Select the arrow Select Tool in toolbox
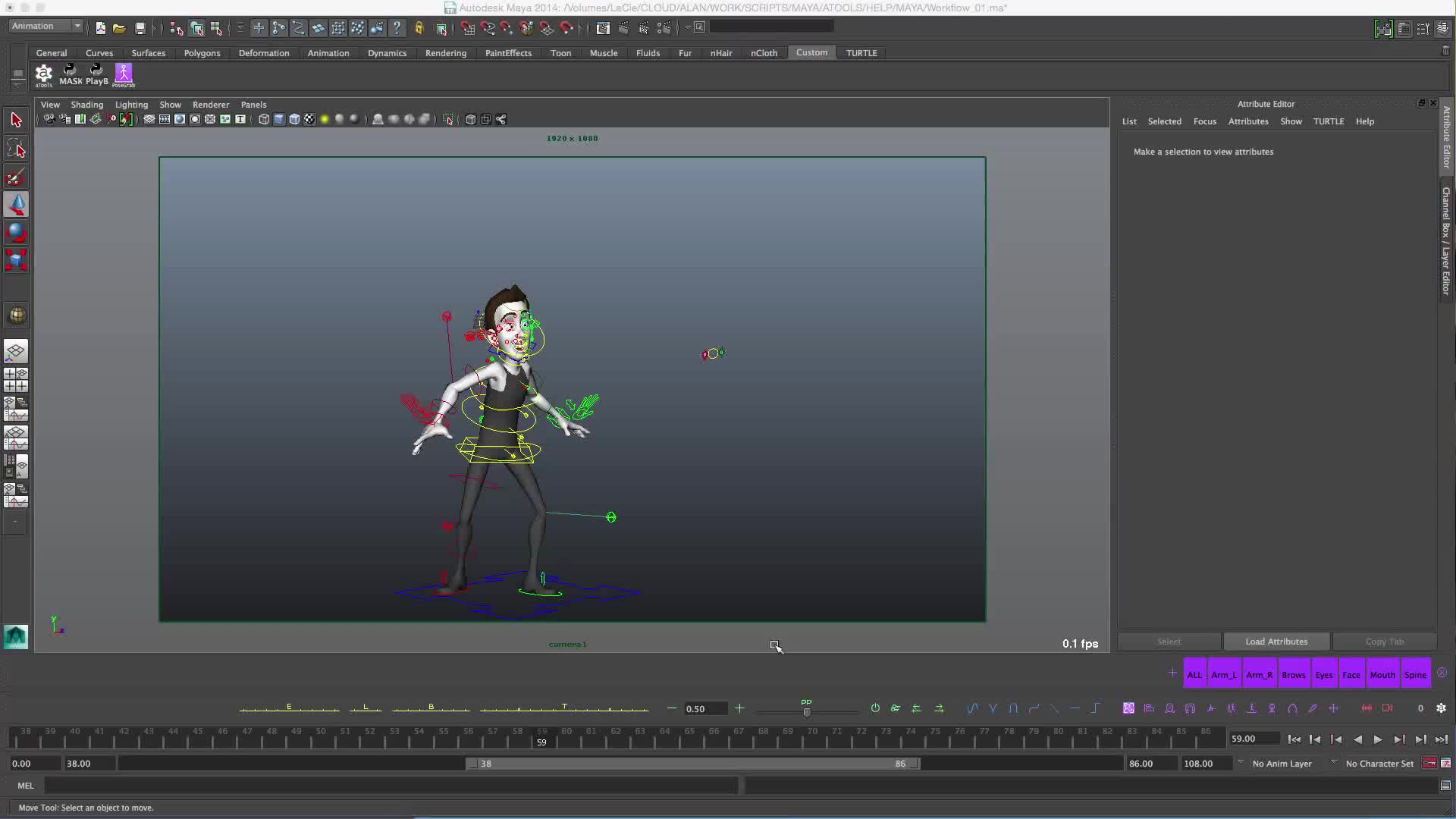 click(x=16, y=120)
